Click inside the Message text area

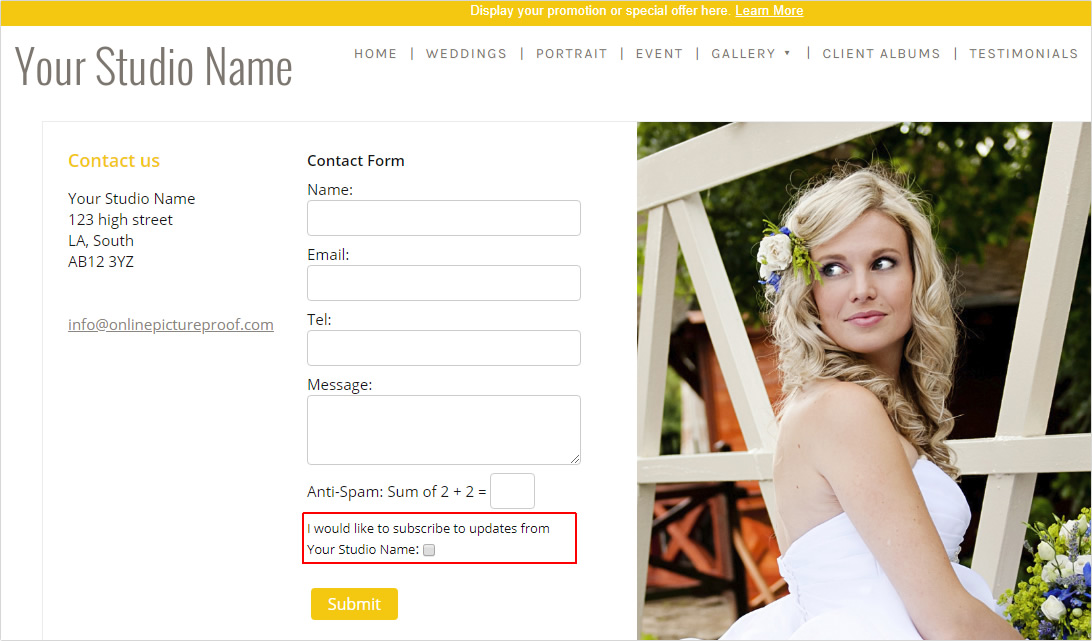coord(444,430)
